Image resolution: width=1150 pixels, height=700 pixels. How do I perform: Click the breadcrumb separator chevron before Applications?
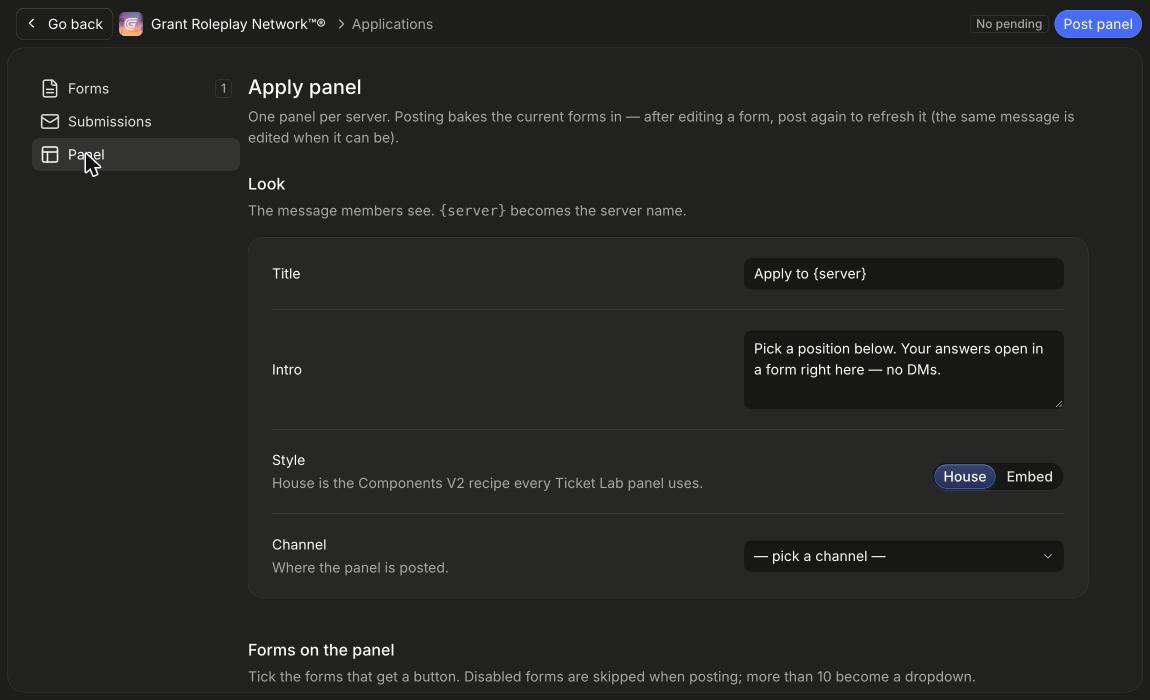click(341, 24)
